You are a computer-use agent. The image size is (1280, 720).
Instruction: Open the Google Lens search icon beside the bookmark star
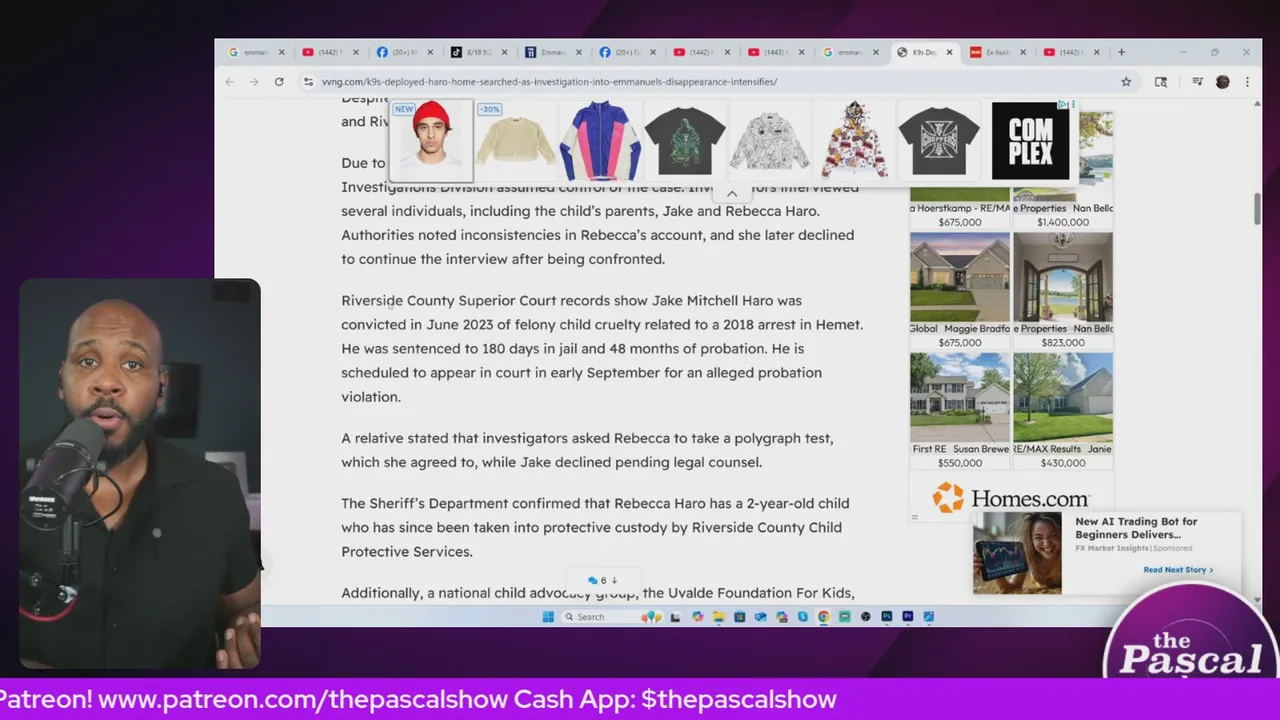pos(1161,82)
